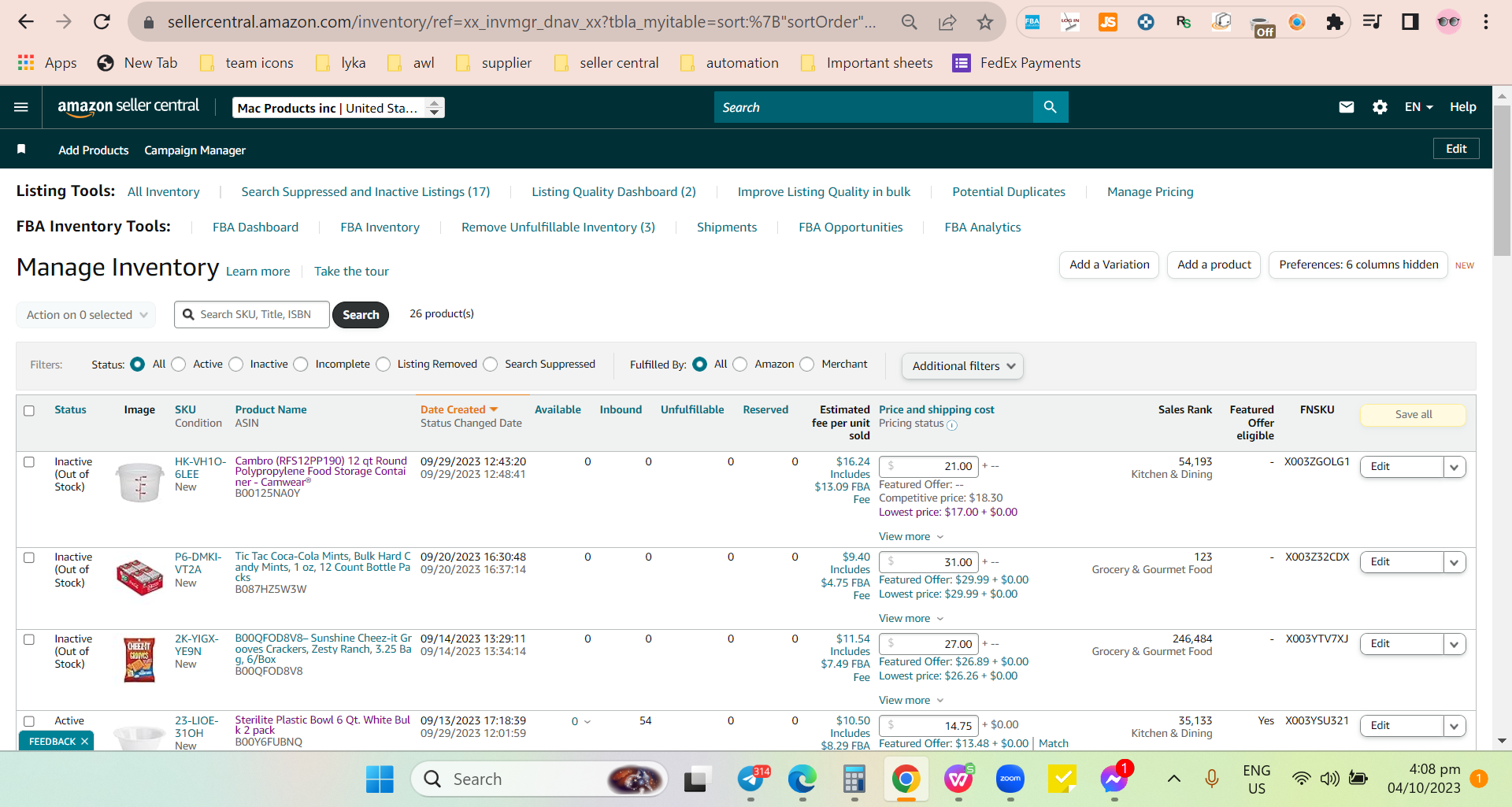Open Chrome's three-dot menu
This screenshot has width=1512, height=807.
(x=1486, y=22)
